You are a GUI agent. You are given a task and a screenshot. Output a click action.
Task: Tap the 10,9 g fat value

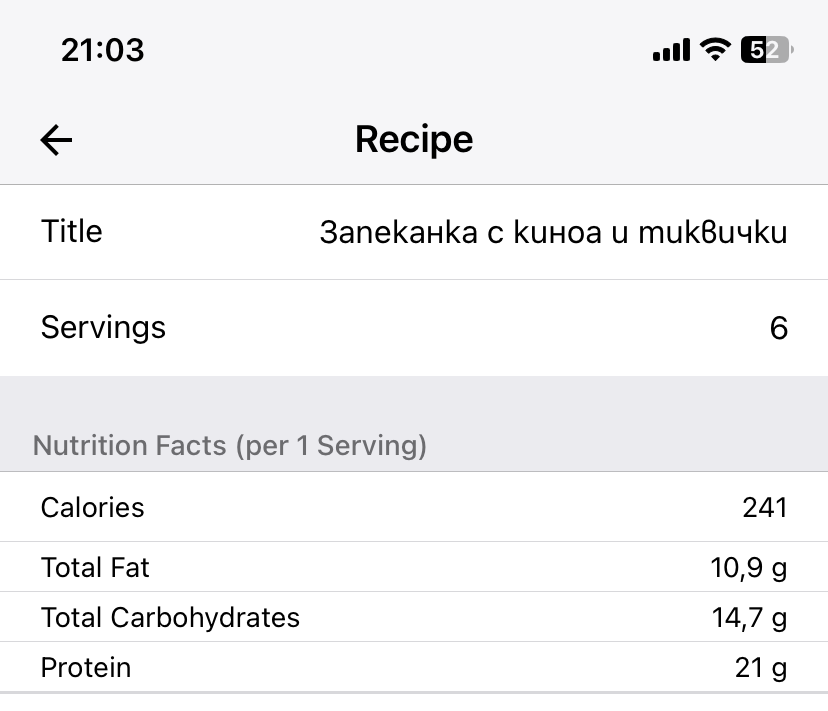pyautogui.click(x=749, y=568)
